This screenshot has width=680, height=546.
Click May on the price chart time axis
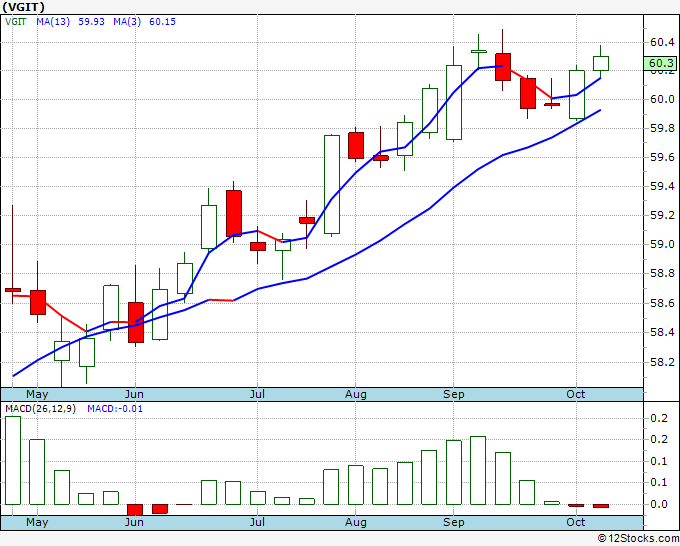click(x=37, y=395)
